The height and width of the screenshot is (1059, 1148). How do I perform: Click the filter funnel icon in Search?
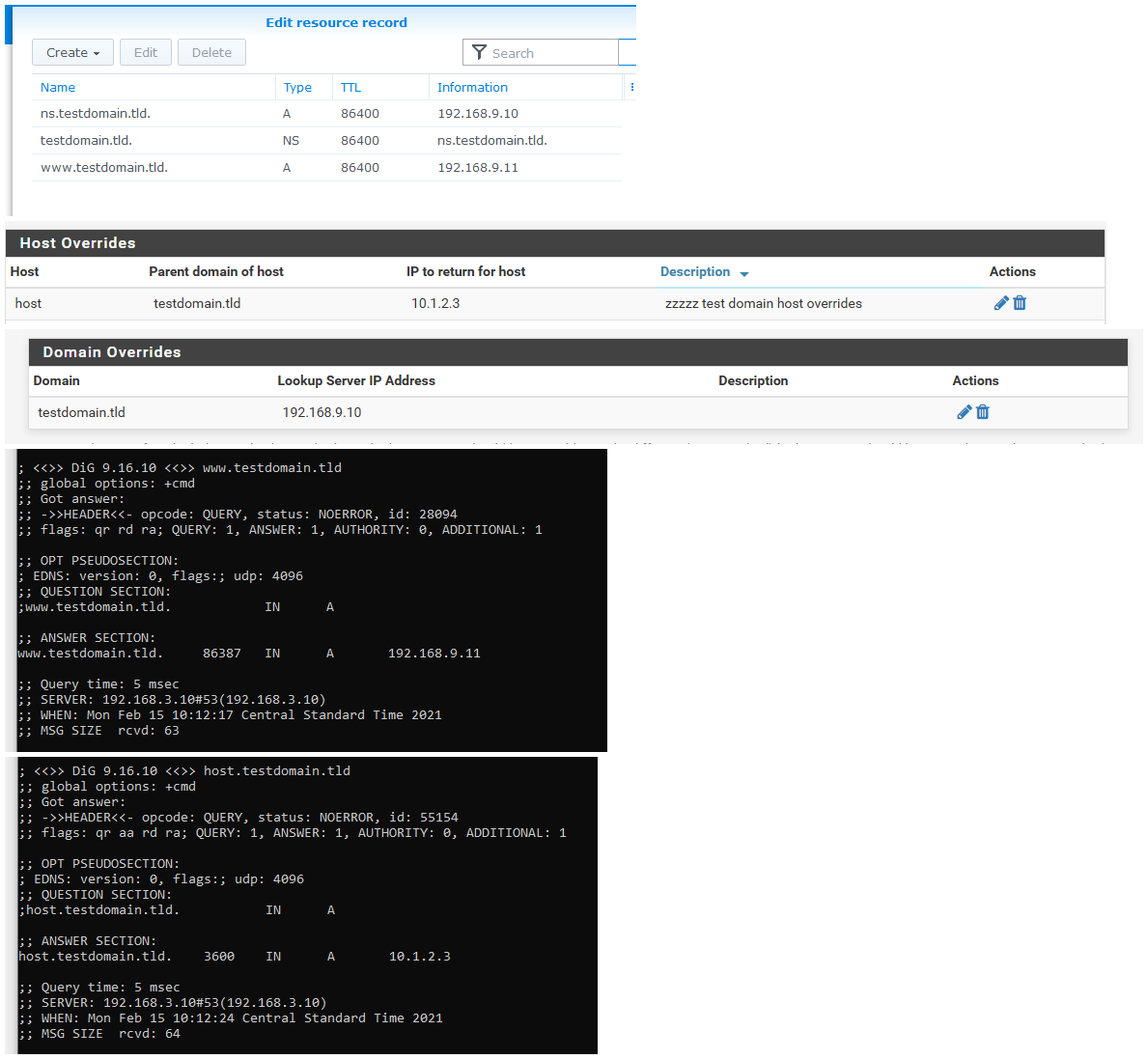click(x=479, y=52)
